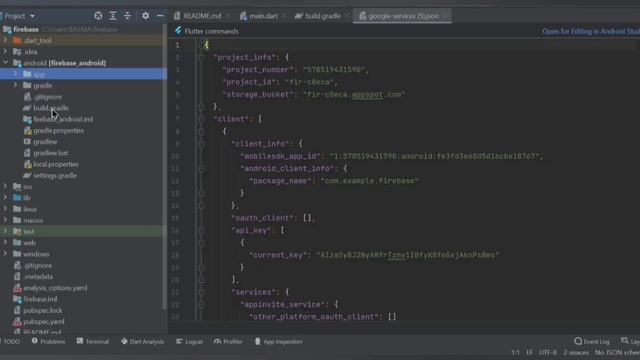Expand the test folder
Image resolution: width=640 pixels, height=360 pixels.
coord(5,231)
